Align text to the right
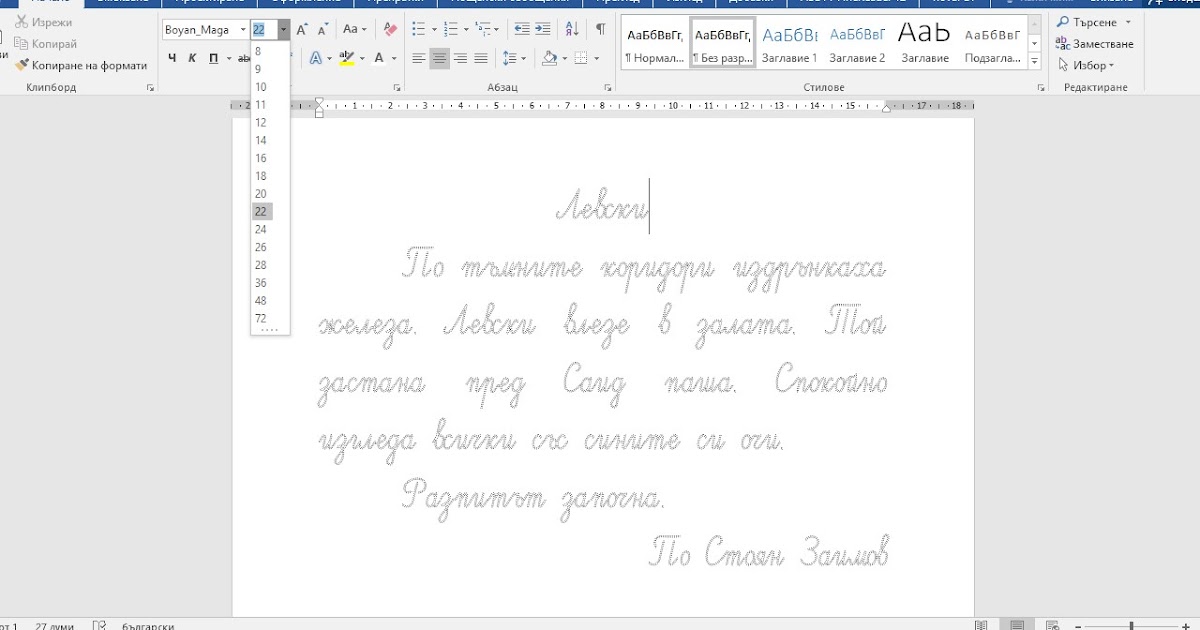 coord(461,59)
